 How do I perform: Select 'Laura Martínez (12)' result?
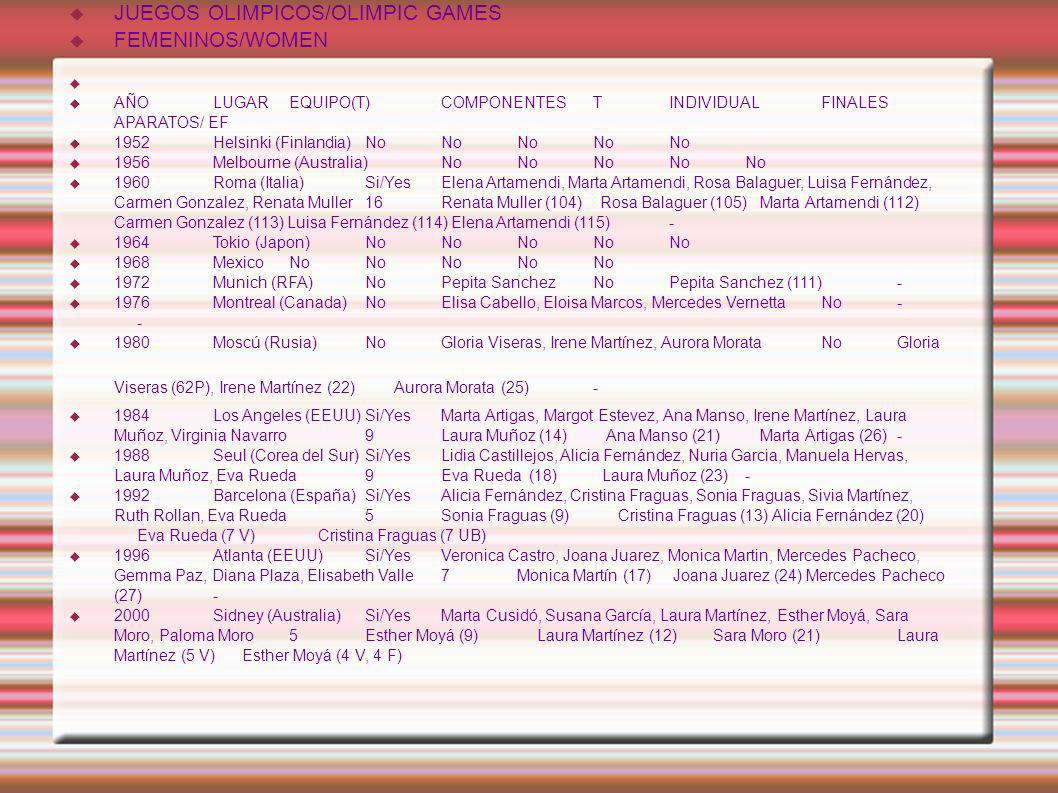[x=607, y=636]
